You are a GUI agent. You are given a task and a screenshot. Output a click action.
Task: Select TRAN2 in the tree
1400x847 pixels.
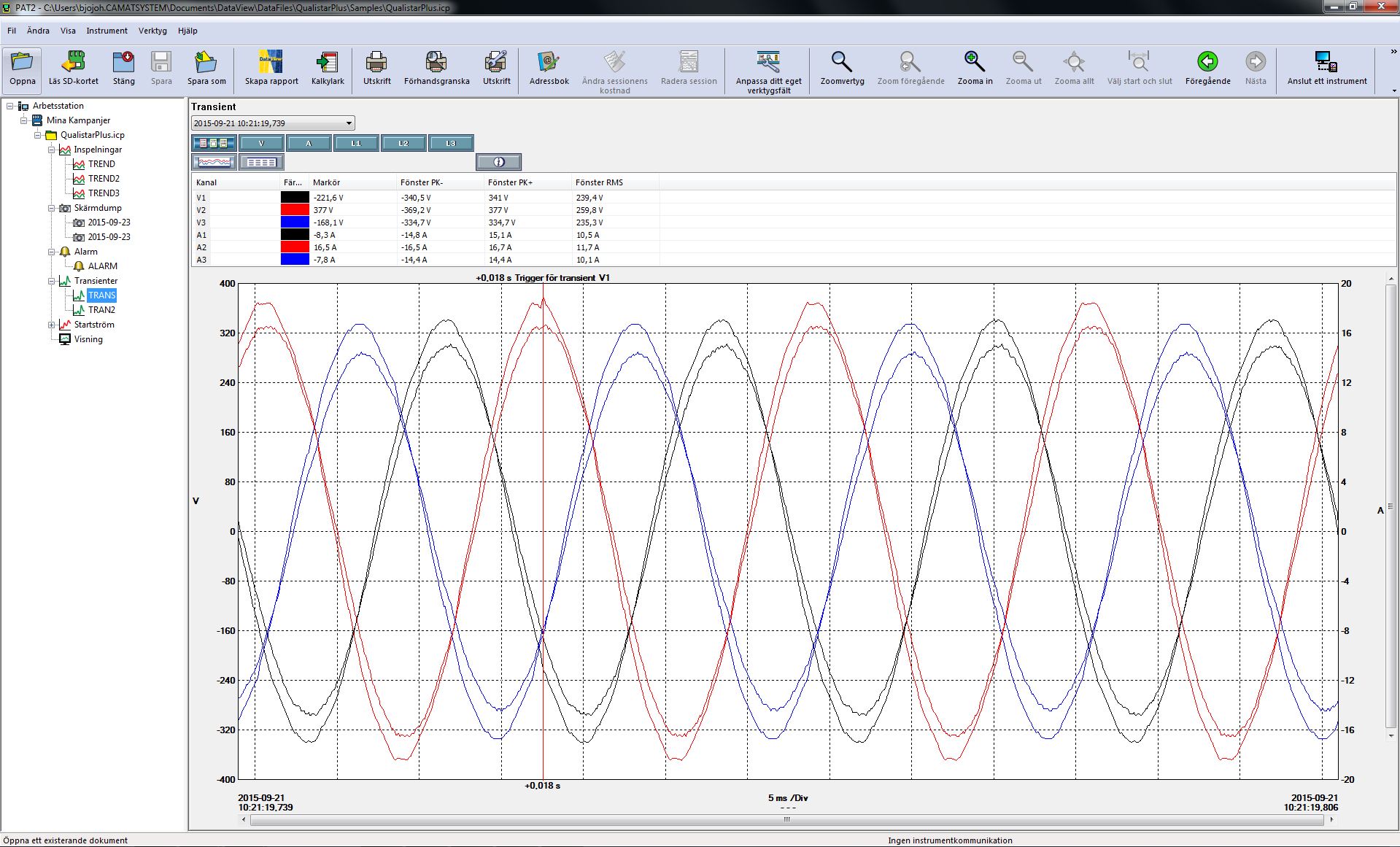(x=101, y=310)
